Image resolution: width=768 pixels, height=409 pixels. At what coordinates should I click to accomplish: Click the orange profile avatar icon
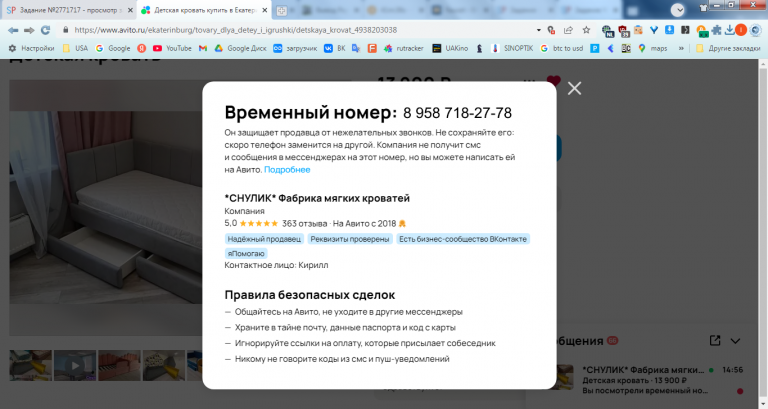coord(741,30)
